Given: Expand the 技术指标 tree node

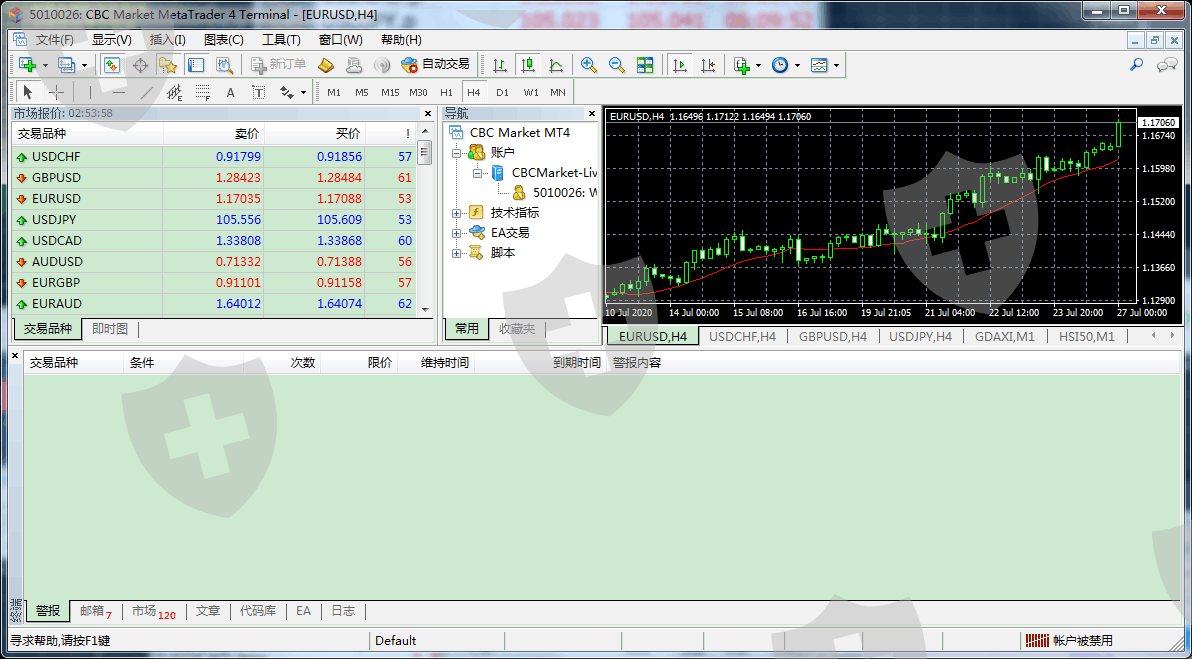Looking at the screenshot, I should coord(457,212).
